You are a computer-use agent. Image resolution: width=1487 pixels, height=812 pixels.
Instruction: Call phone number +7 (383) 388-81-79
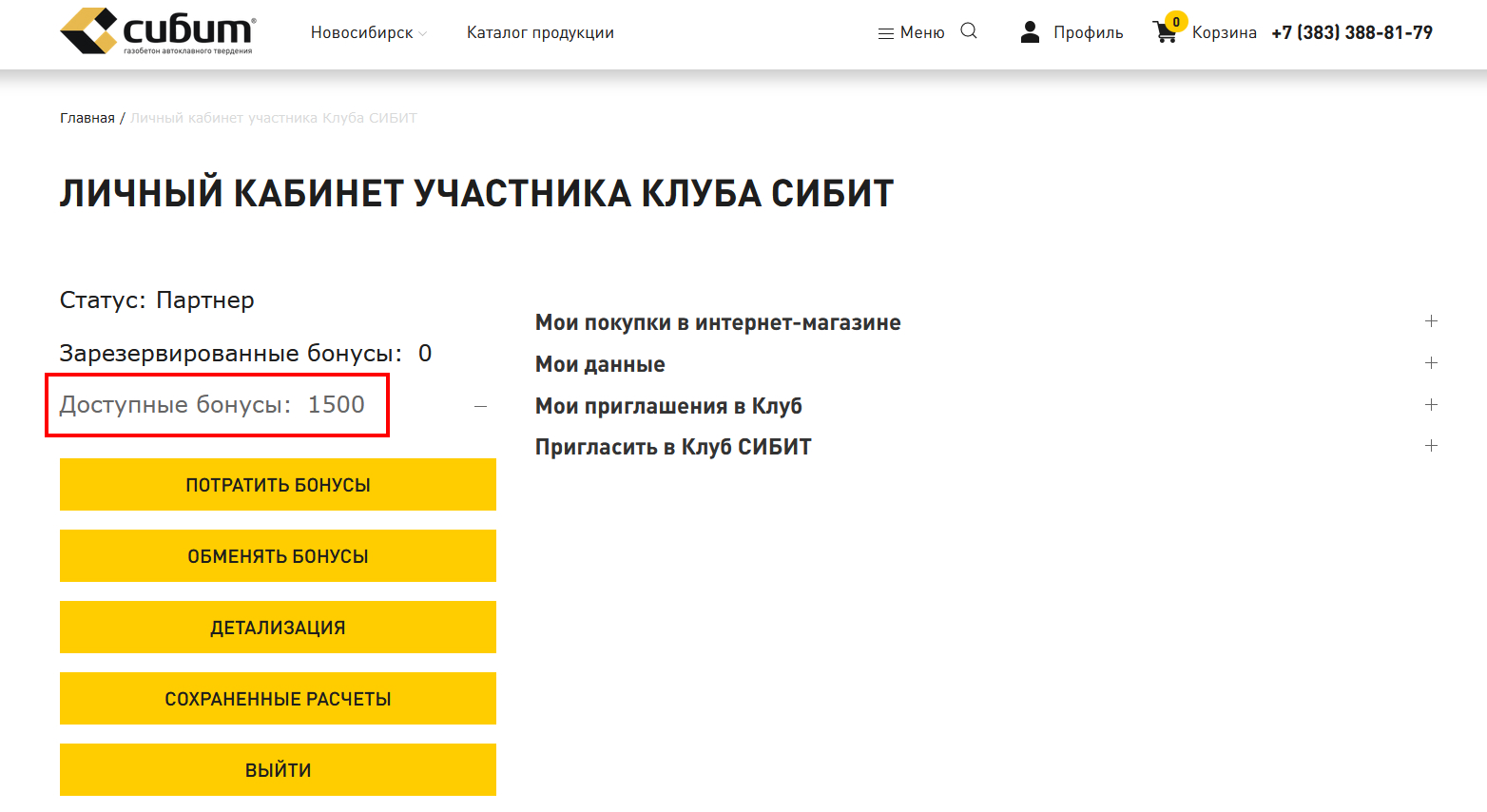coord(1352,33)
